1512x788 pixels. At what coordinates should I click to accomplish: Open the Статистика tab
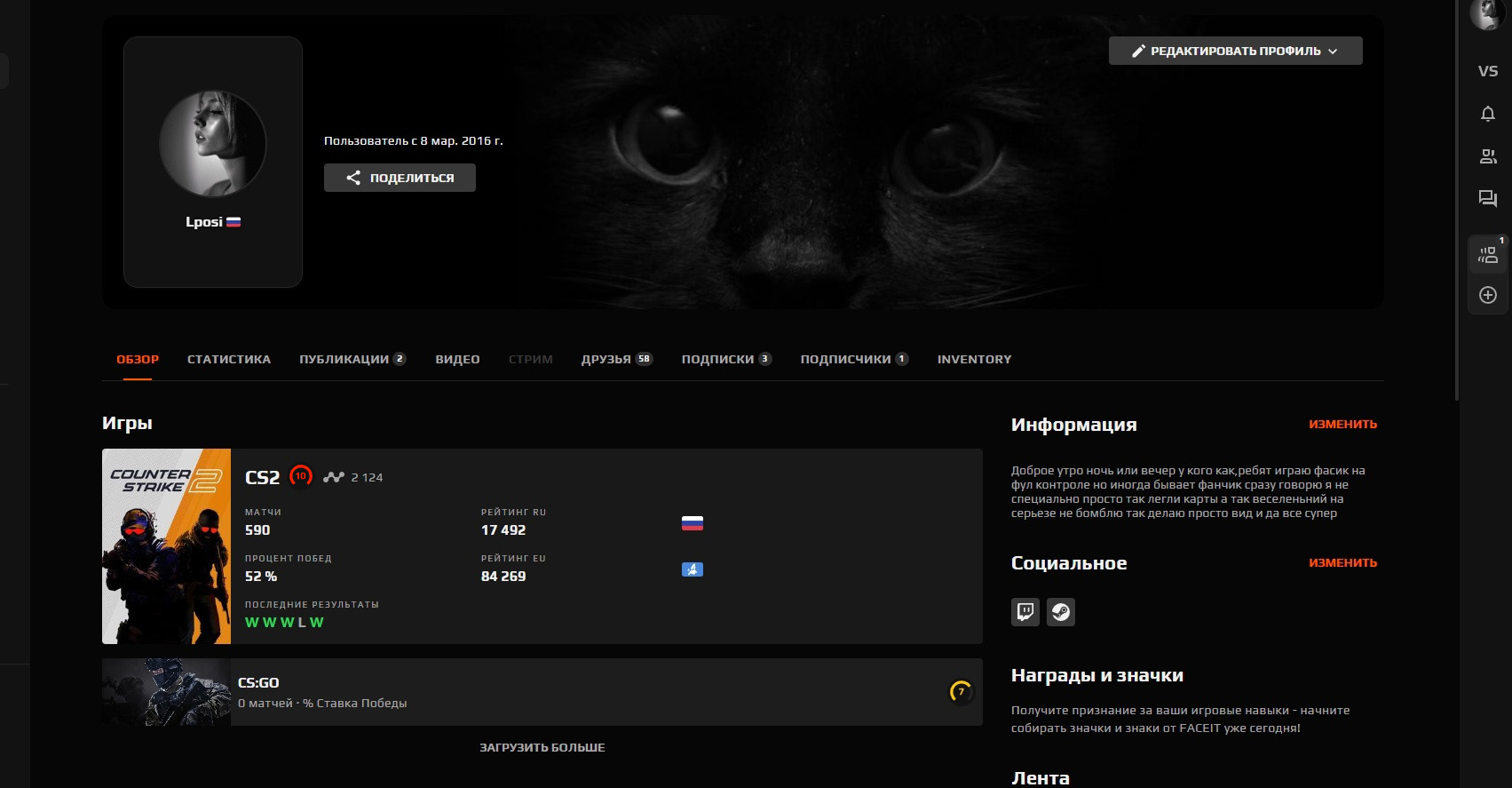click(x=229, y=360)
